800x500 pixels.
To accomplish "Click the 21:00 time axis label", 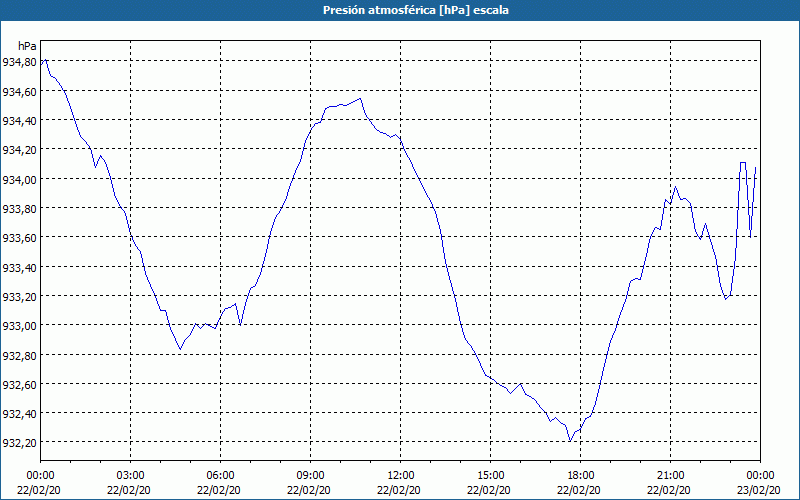I will 670,476.
